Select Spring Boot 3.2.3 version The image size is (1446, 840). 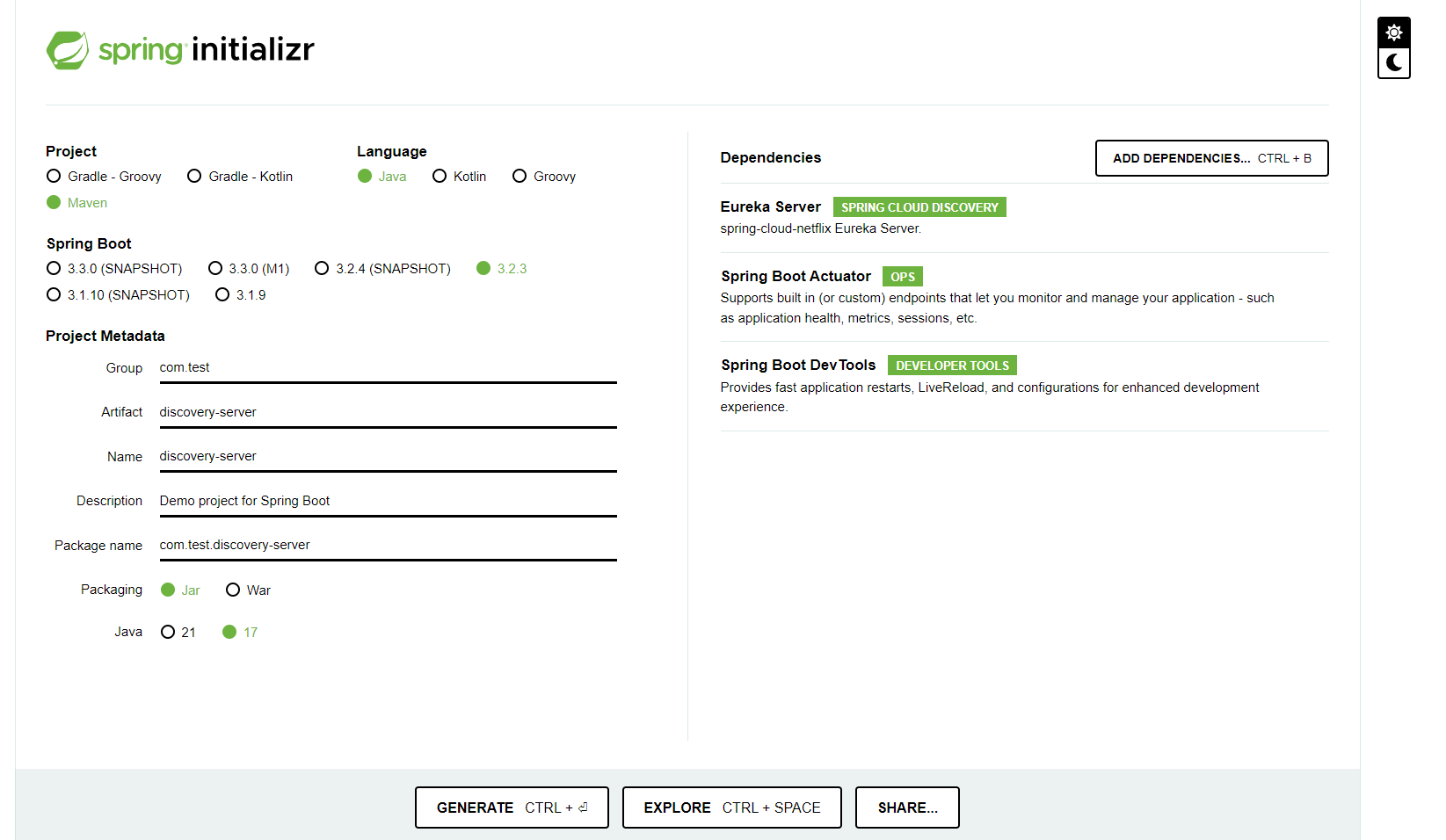(x=502, y=269)
